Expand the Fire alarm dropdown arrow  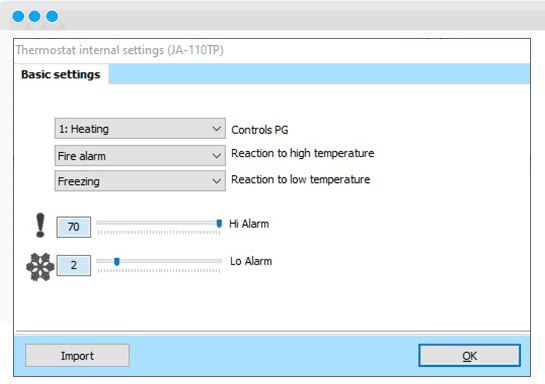(216, 156)
